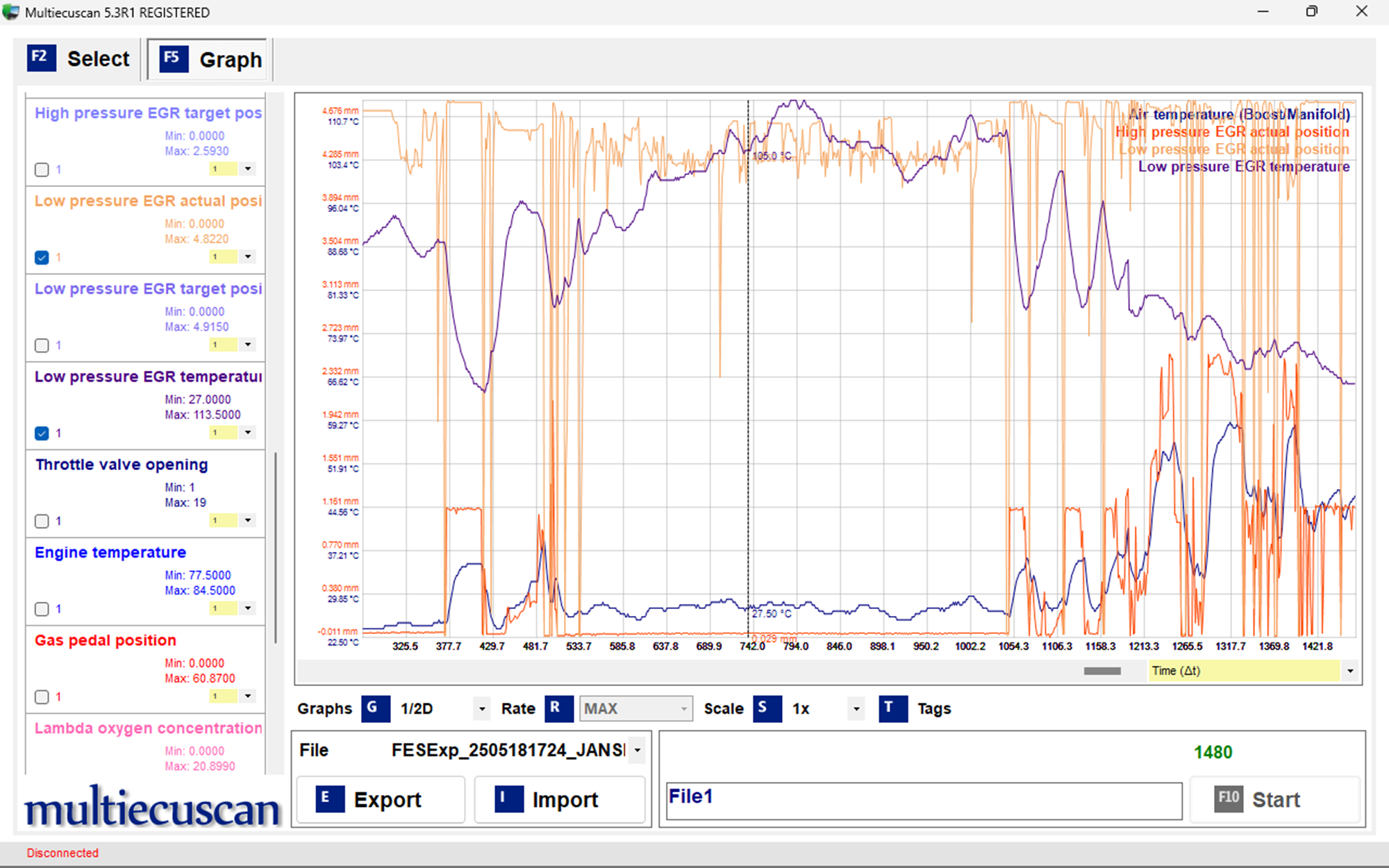
Task: Click the Import button
Action: 560,799
